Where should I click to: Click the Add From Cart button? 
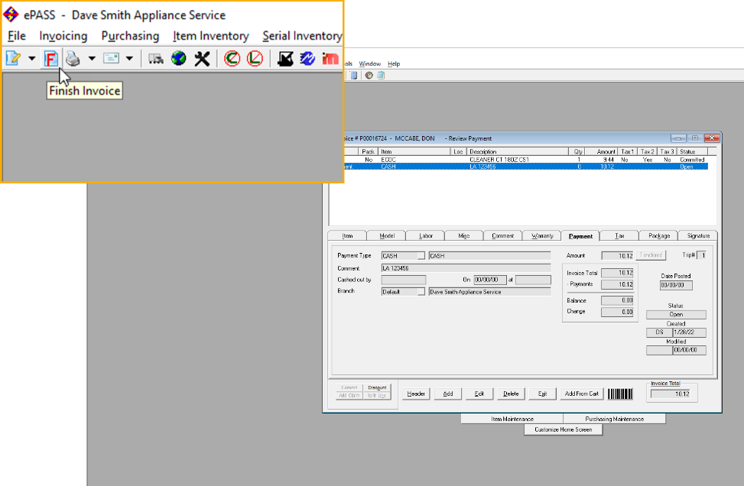point(580,394)
